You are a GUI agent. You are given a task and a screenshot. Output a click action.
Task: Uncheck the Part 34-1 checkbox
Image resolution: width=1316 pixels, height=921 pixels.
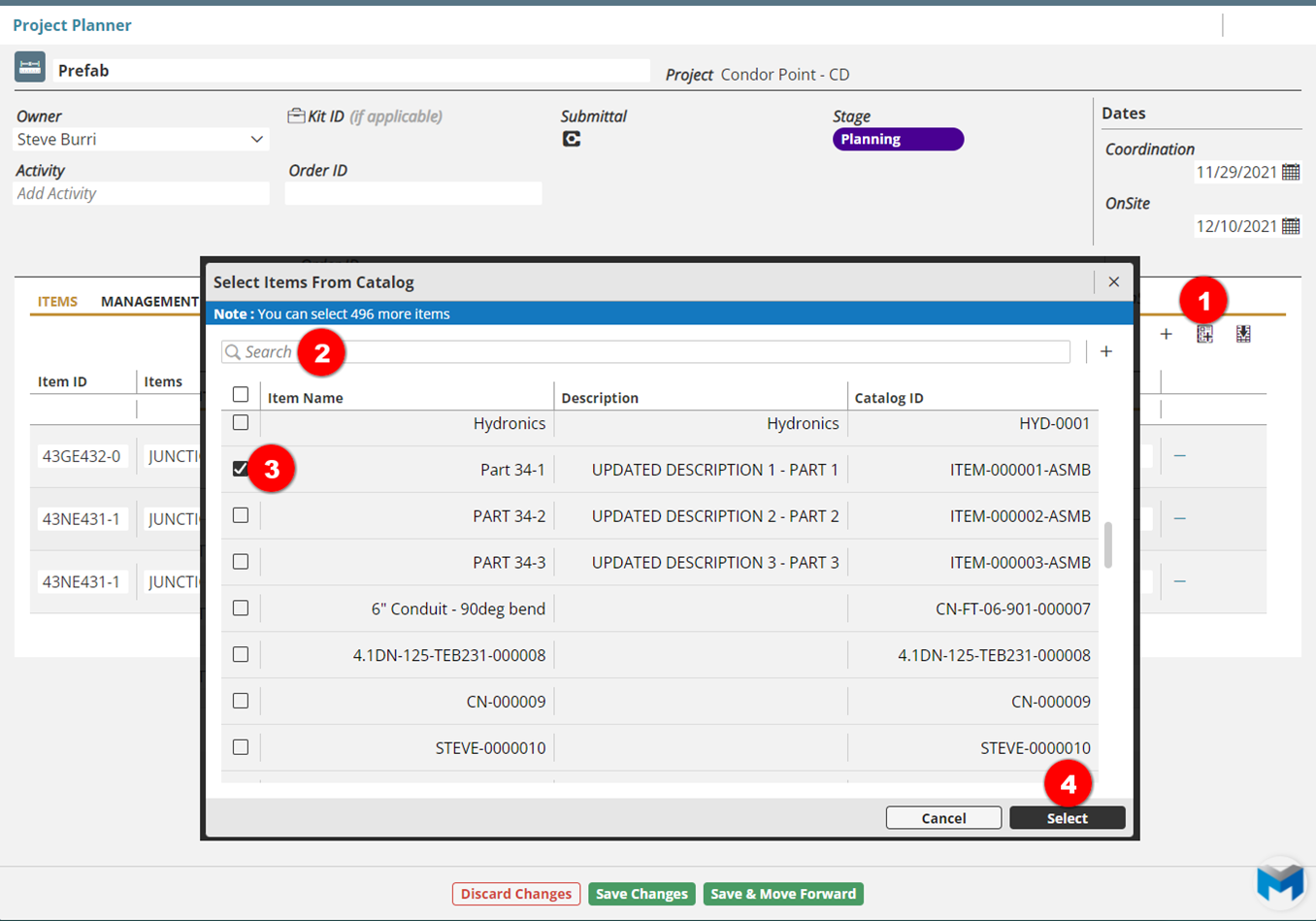coord(241,470)
